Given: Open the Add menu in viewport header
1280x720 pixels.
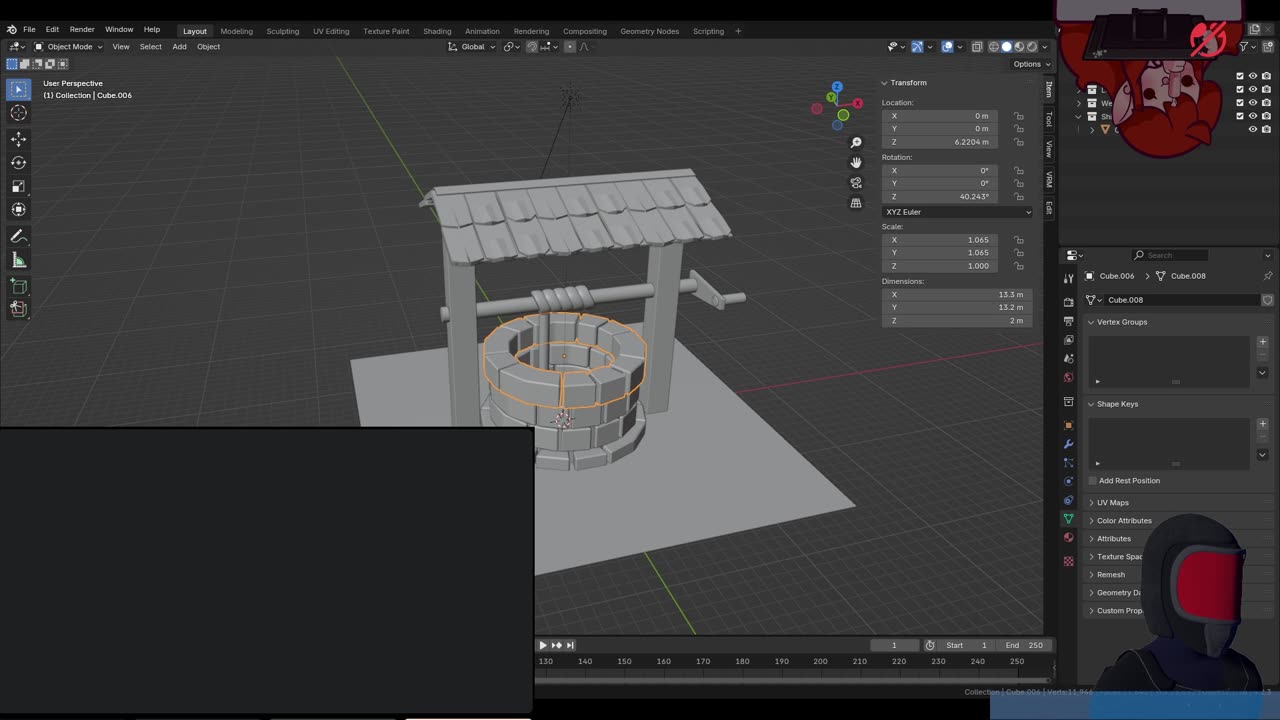Looking at the screenshot, I should point(179,46).
